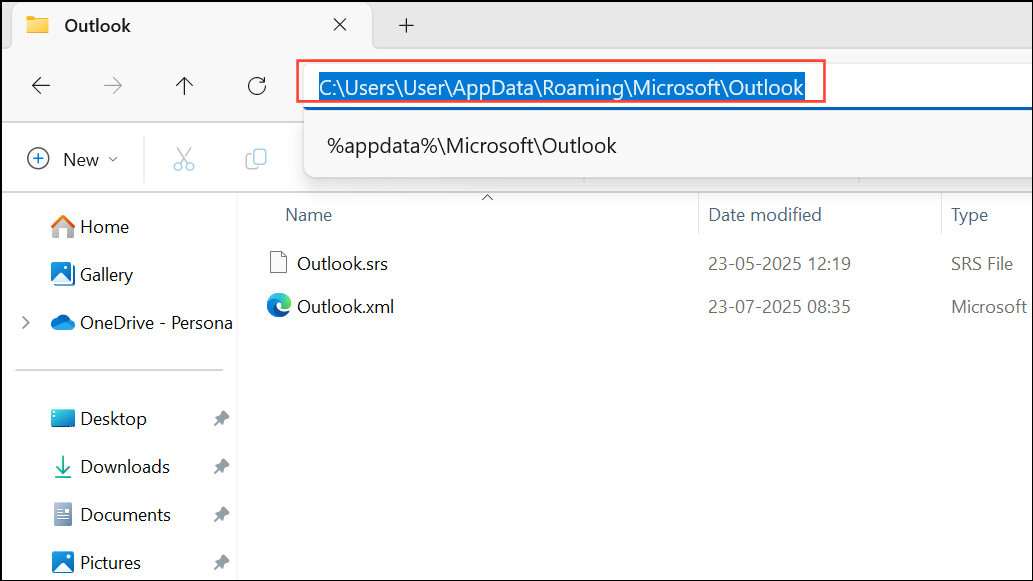Click the pin icon beside Downloads

tap(221, 467)
